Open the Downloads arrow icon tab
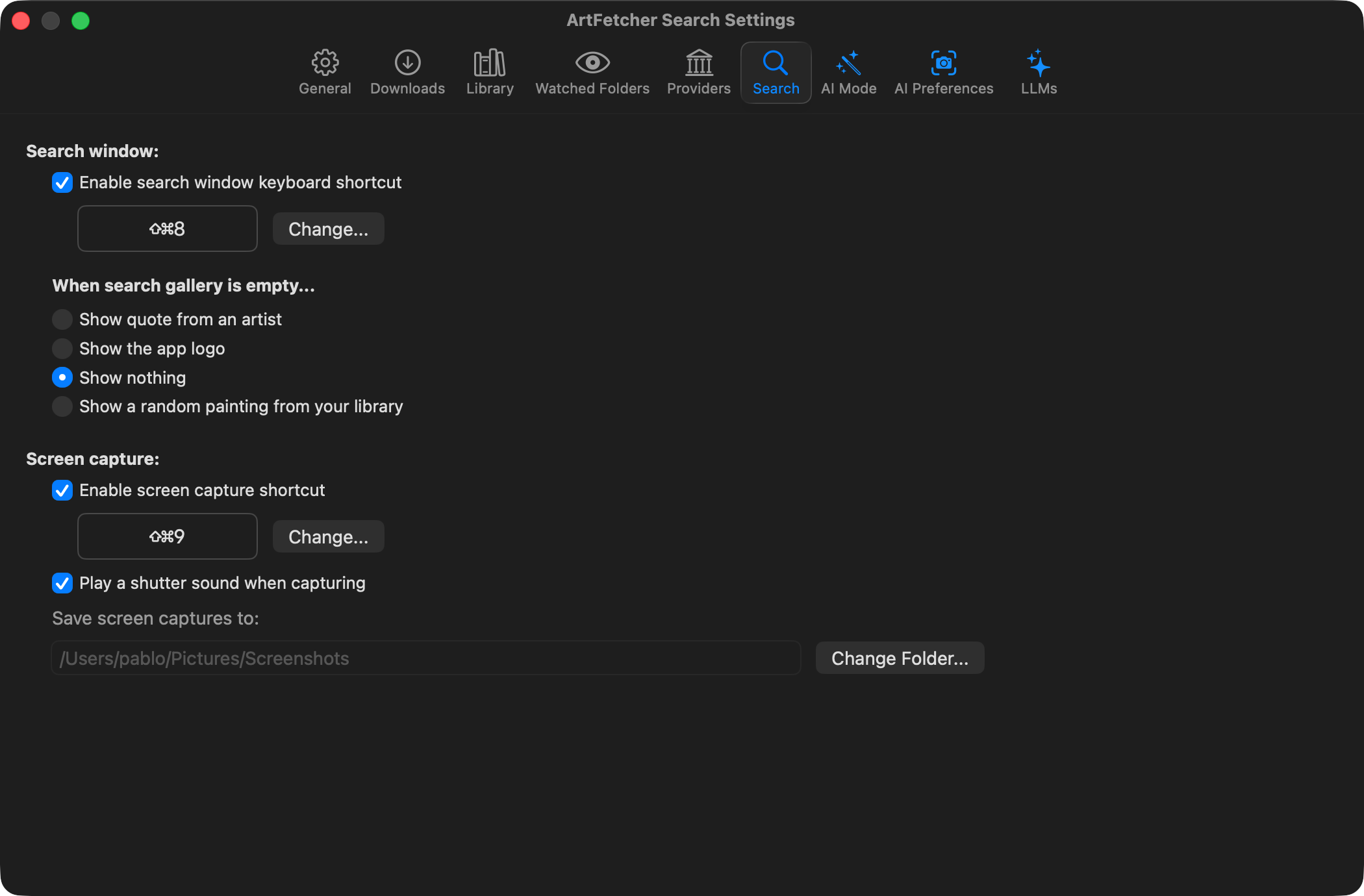 click(x=407, y=72)
